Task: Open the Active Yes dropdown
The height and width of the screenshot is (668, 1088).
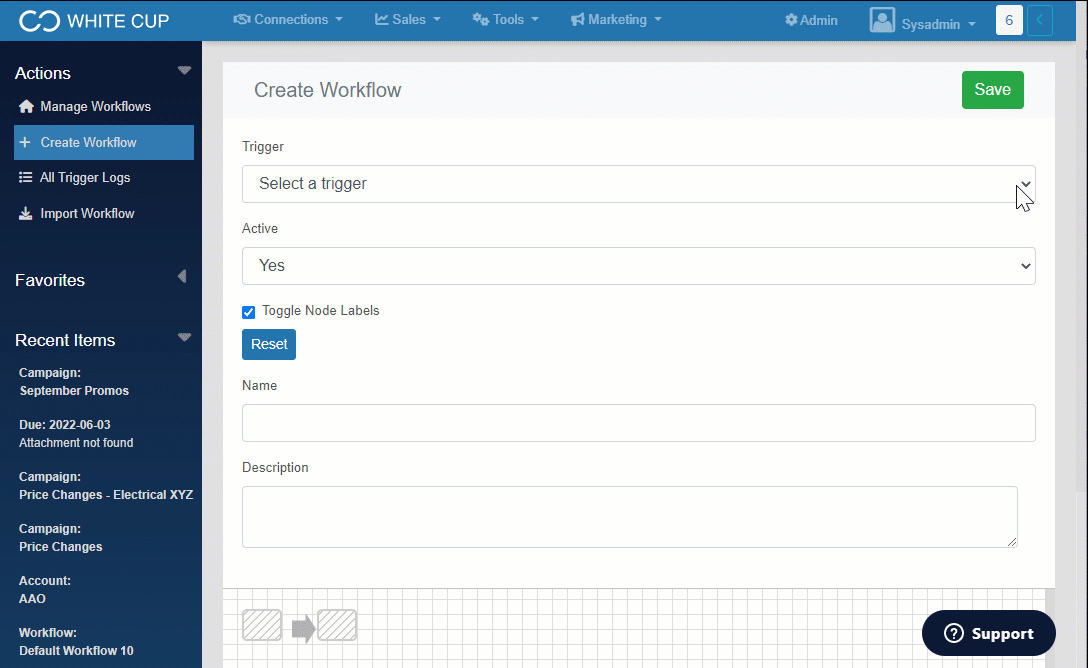Action: 638,266
